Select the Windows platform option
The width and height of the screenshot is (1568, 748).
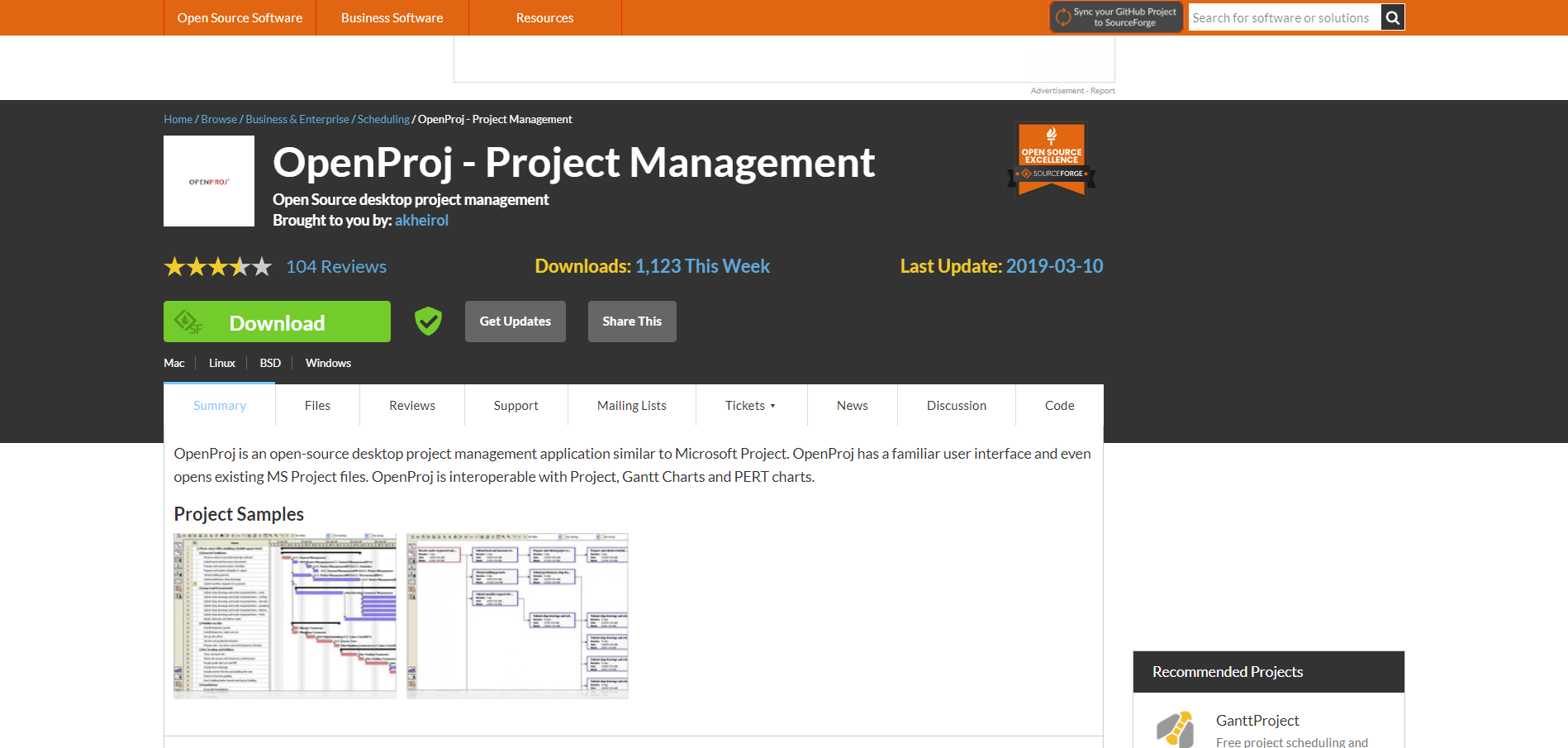[328, 363]
